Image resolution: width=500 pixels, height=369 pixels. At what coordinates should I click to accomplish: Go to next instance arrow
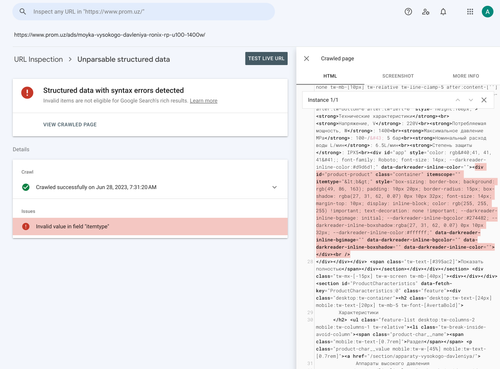point(471,100)
